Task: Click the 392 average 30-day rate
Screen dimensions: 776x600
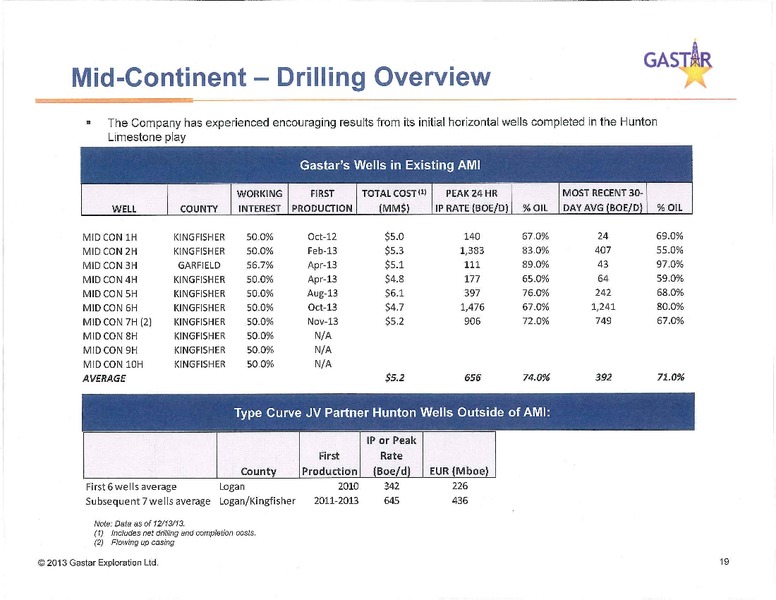Action: coord(603,377)
